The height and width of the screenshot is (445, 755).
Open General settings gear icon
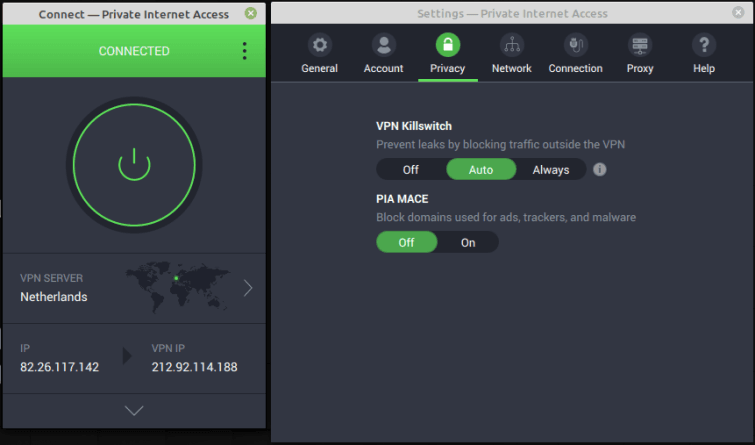pyautogui.click(x=319, y=45)
